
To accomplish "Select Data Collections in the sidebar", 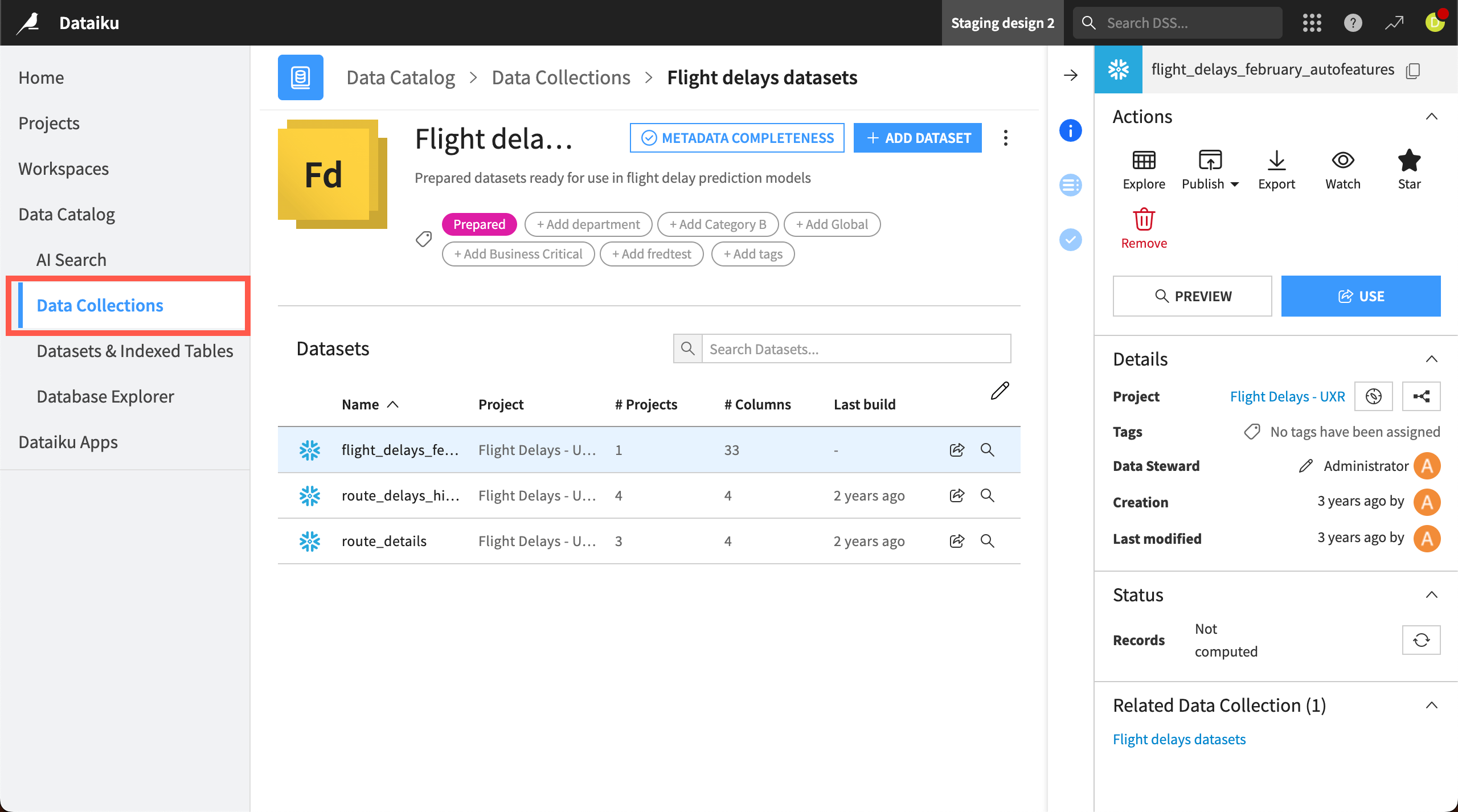I will (x=99, y=305).
